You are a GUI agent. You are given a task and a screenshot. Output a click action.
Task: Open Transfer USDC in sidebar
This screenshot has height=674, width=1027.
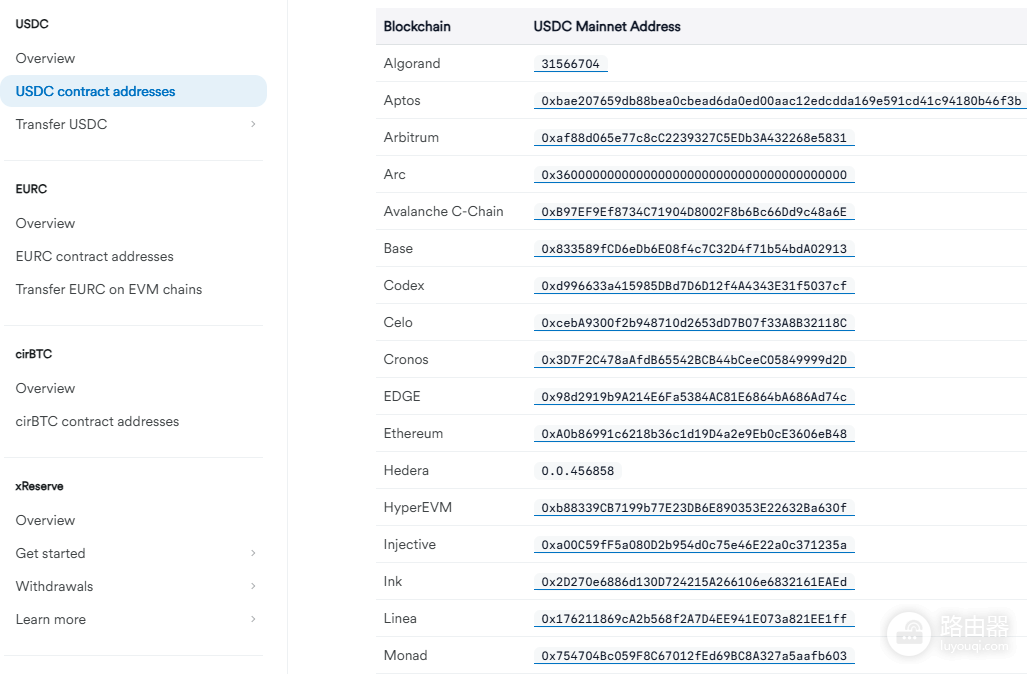coord(62,124)
